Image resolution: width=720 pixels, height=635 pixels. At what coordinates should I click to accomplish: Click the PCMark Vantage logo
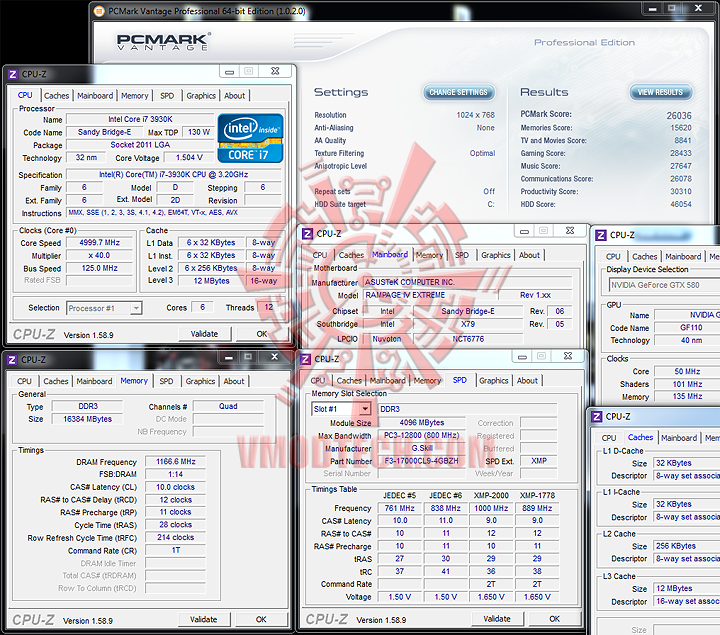[x=164, y=42]
